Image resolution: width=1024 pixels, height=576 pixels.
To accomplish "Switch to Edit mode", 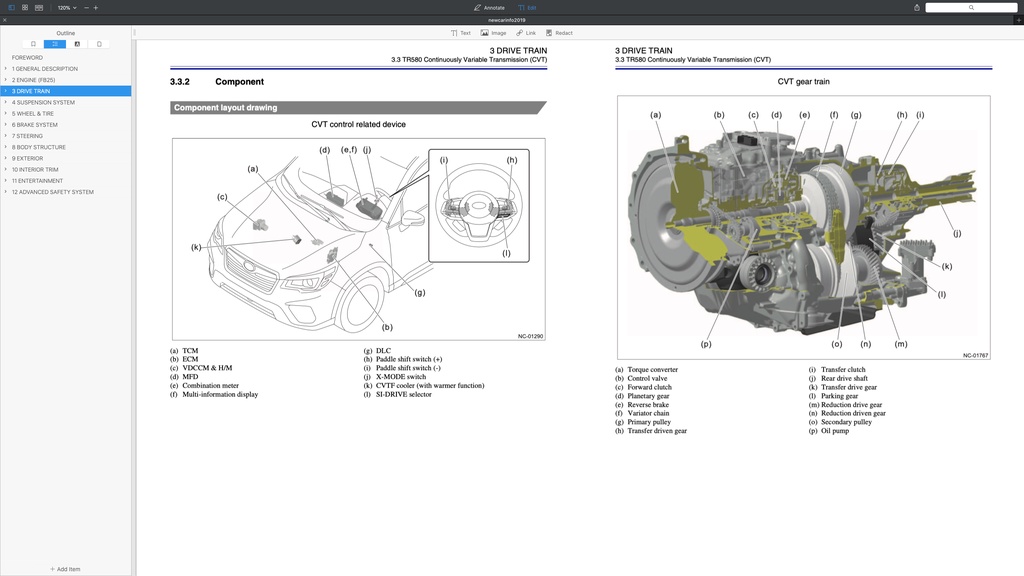I will (526, 7).
